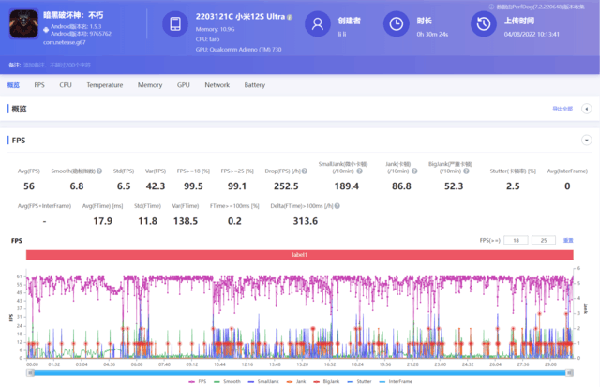Open the help icon next to Delta(FTime)>100ms
Image resolution: width=600 pixels, height=387 pixels.
coord(337,206)
